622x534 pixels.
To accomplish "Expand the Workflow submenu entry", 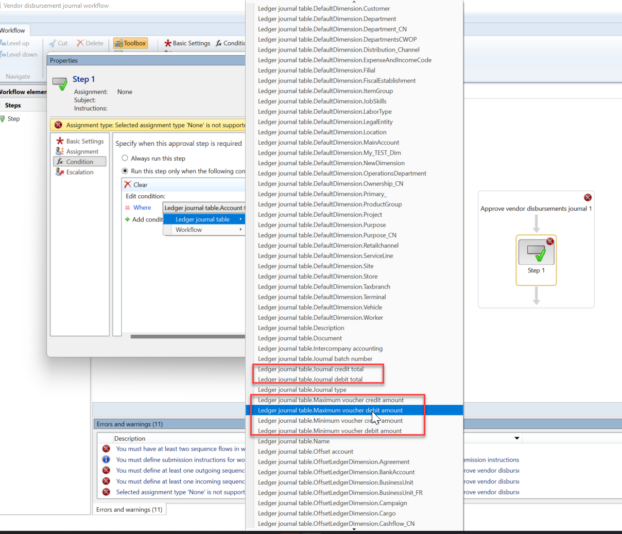I will pos(203,230).
